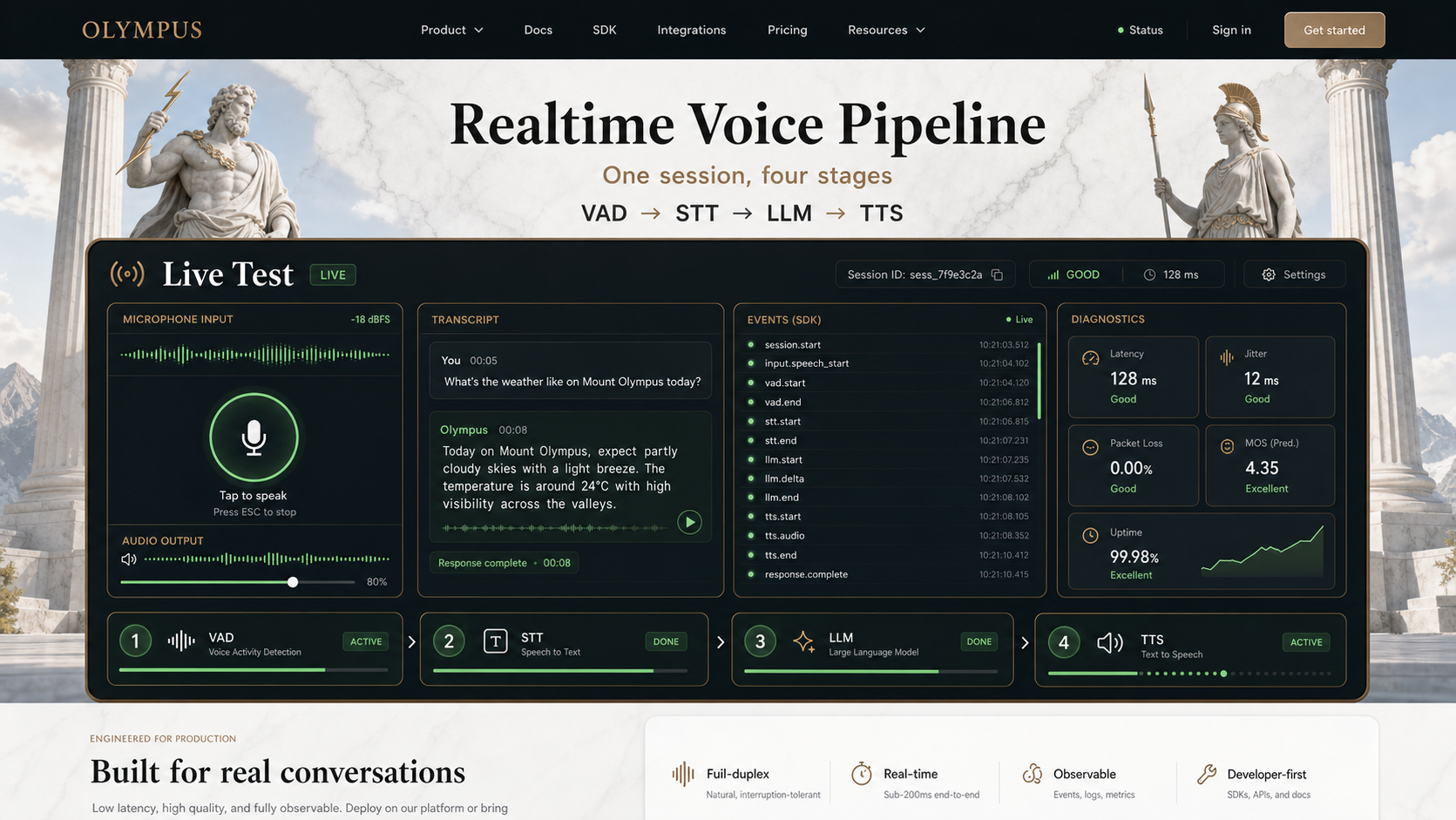Click the Live Test broadcast icon
This screenshot has height=820, width=1456.
tap(127, 274)
